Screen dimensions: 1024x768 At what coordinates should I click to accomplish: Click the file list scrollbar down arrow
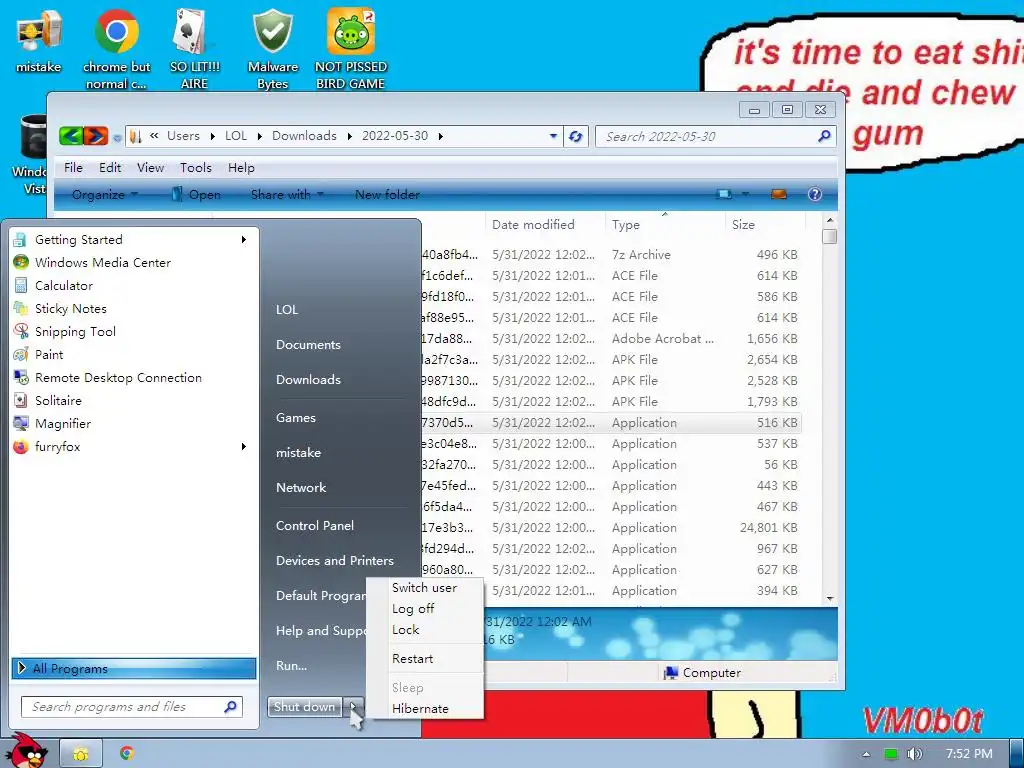click(830, 598)
